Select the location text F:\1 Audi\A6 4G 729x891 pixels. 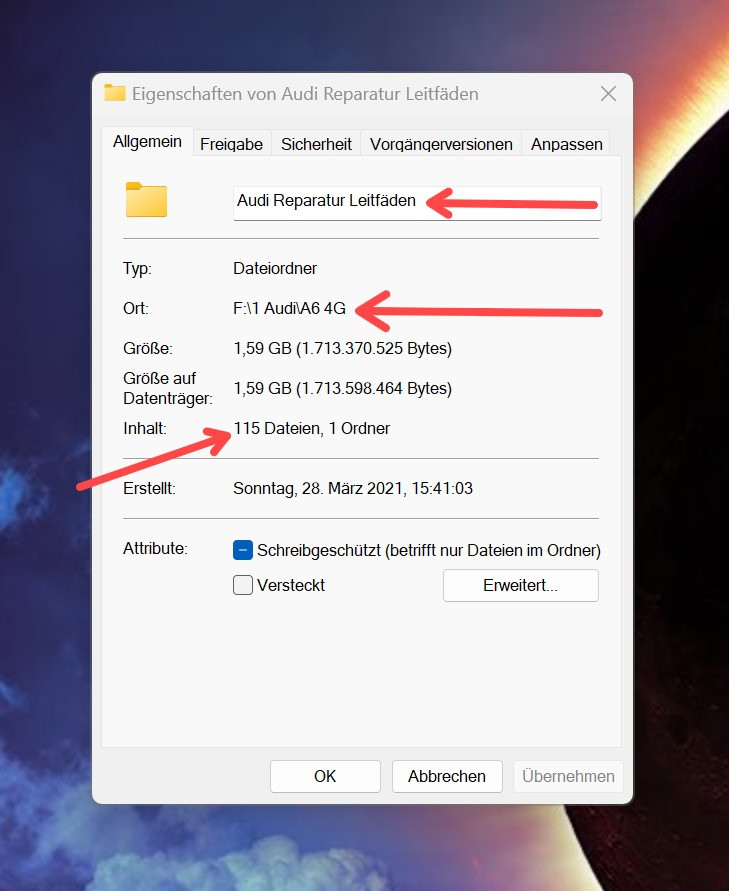point(289,308)
